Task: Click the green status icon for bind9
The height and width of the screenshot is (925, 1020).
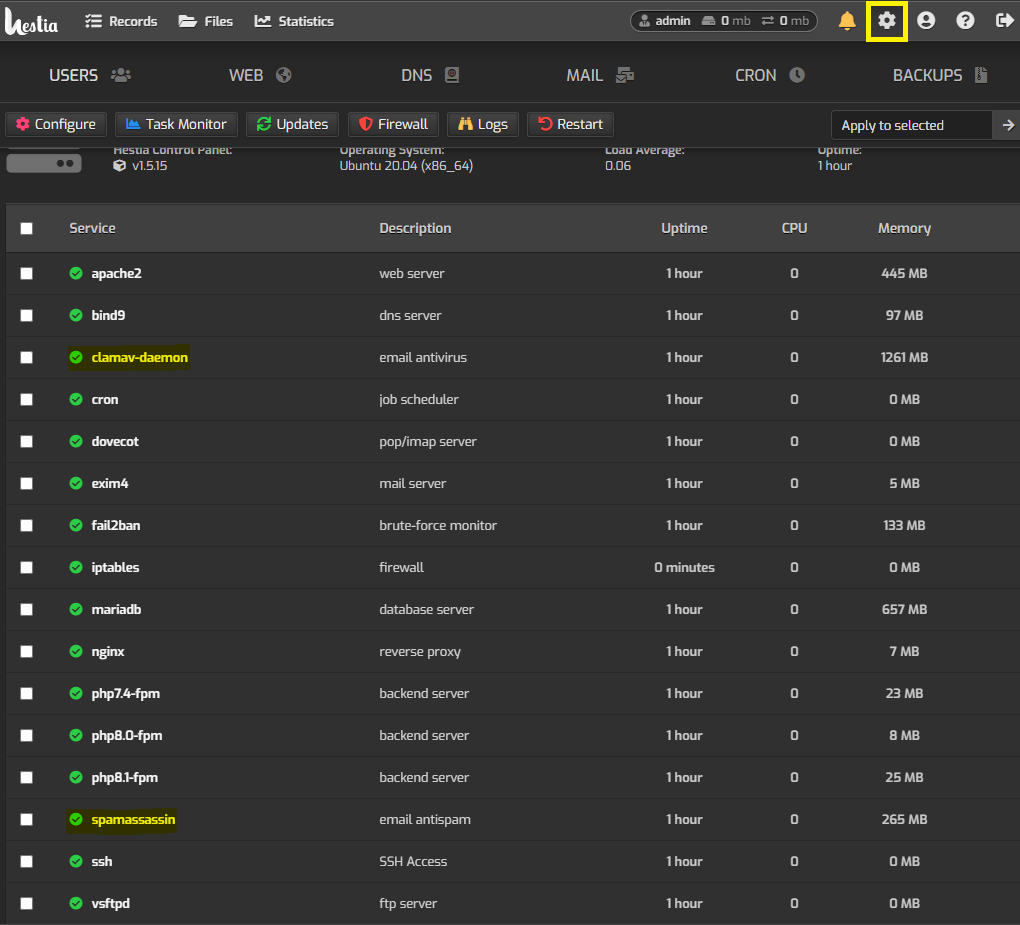Action: pos(76,315)
